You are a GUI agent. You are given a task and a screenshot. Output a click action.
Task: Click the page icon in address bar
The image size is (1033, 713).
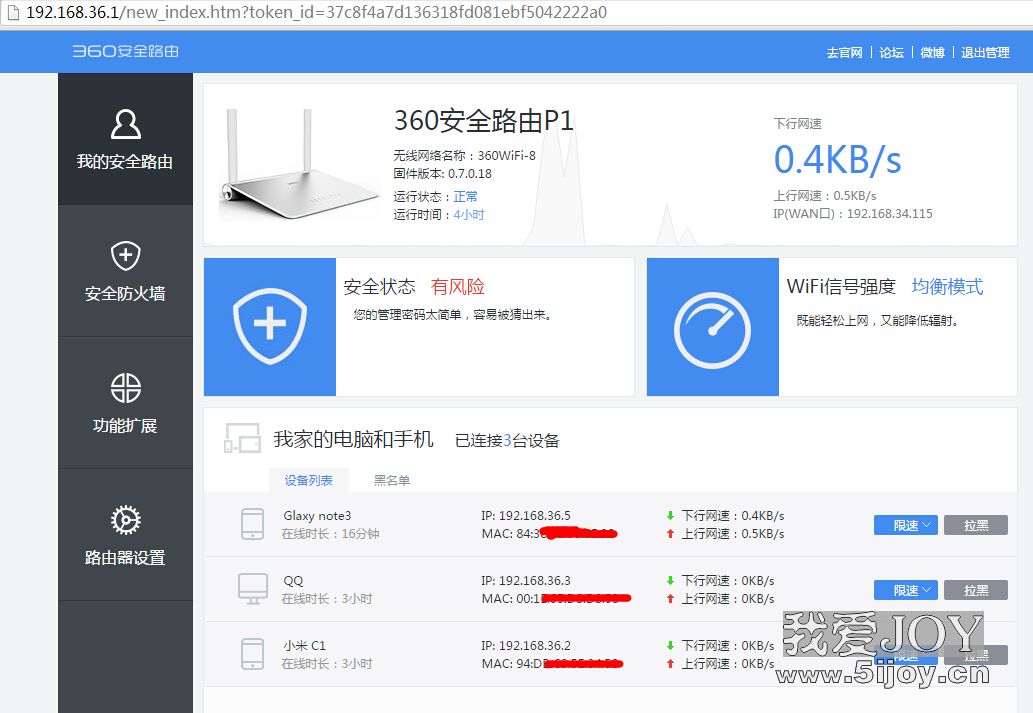[x=13, y=12]
